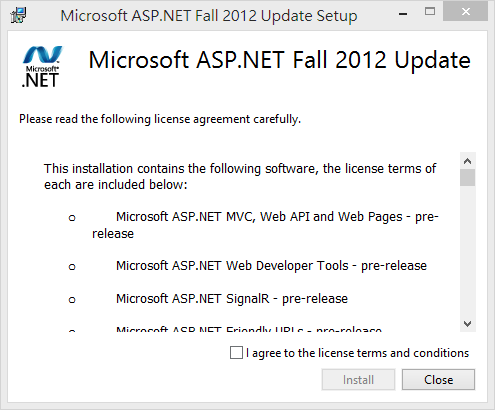Close the window with the X button
495x410 pixels.
point(466,12)
